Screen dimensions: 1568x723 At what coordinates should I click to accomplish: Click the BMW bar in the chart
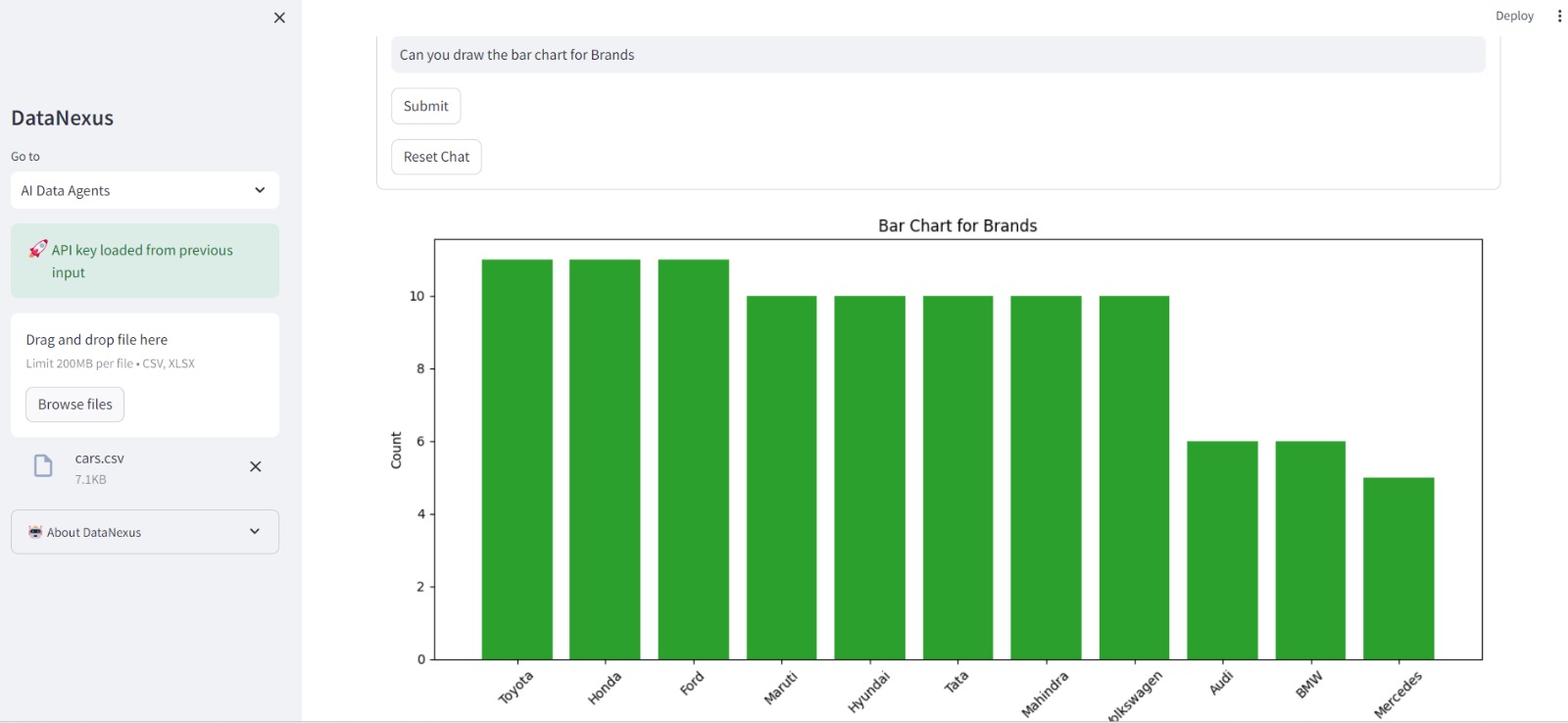point(1310,551)
